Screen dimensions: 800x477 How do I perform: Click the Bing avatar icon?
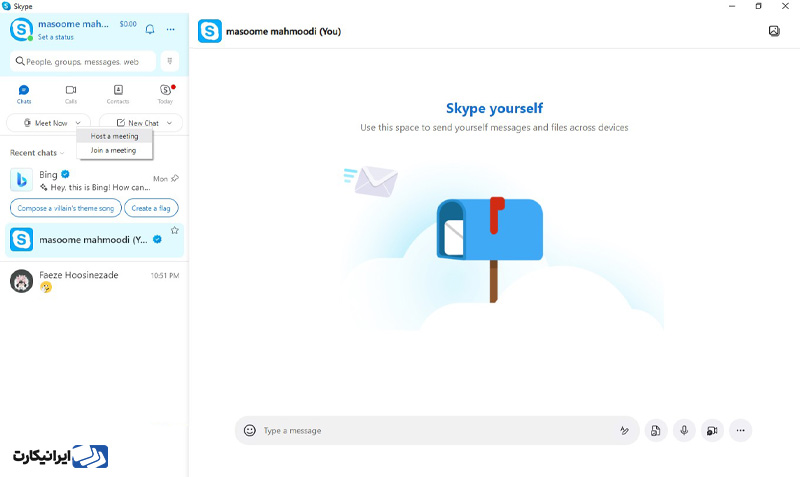(21, 180)
